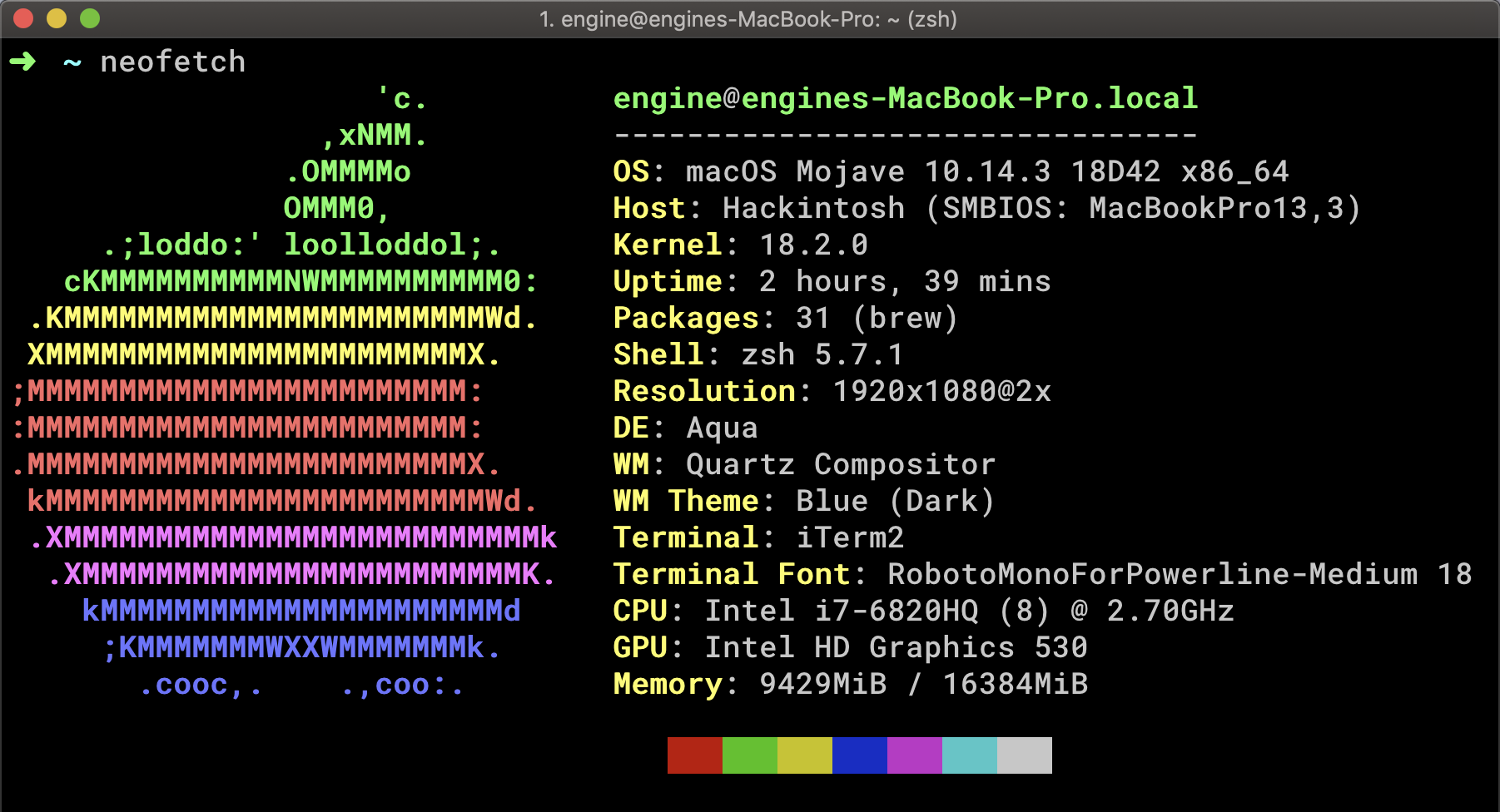Click the WM Theme value 'Blue (Dark)'
Image resolution: width=1500 pixels, height=812 pixels.
click(x=896, y=501)
